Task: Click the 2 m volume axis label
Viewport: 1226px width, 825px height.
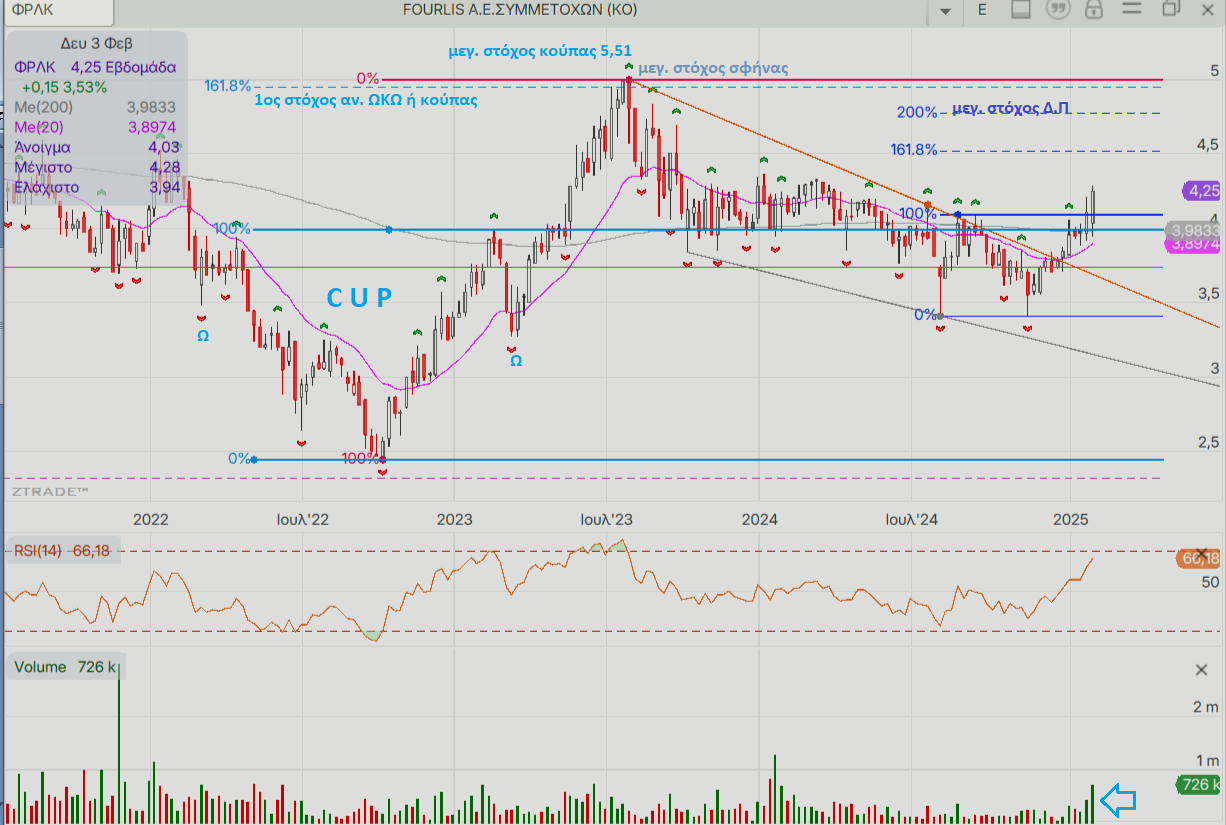Action: click(1205, 707)
